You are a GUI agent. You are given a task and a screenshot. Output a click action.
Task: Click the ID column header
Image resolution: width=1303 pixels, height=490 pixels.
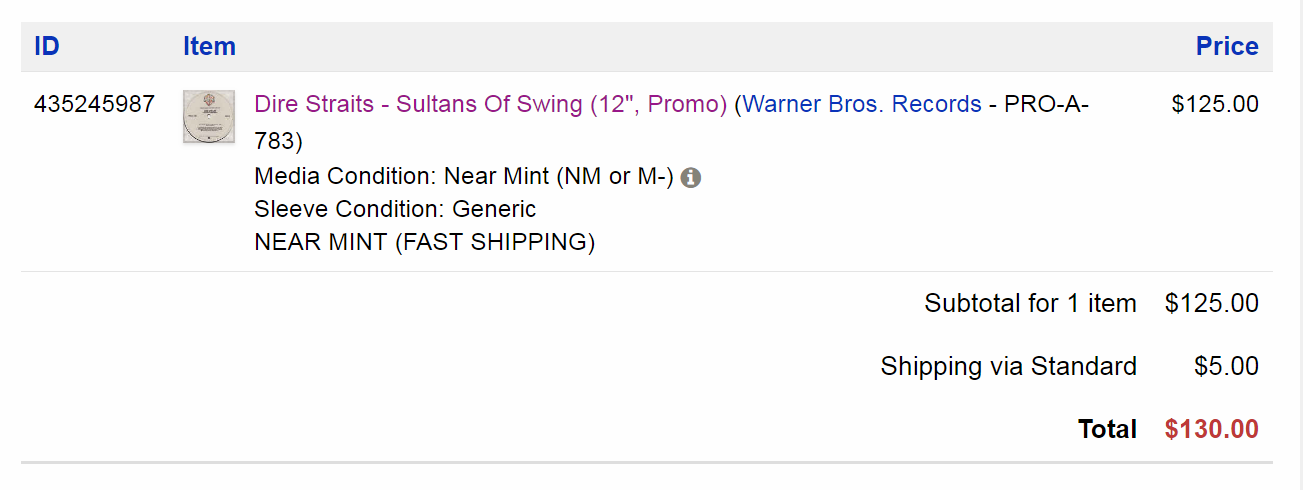tap(47, 46)
